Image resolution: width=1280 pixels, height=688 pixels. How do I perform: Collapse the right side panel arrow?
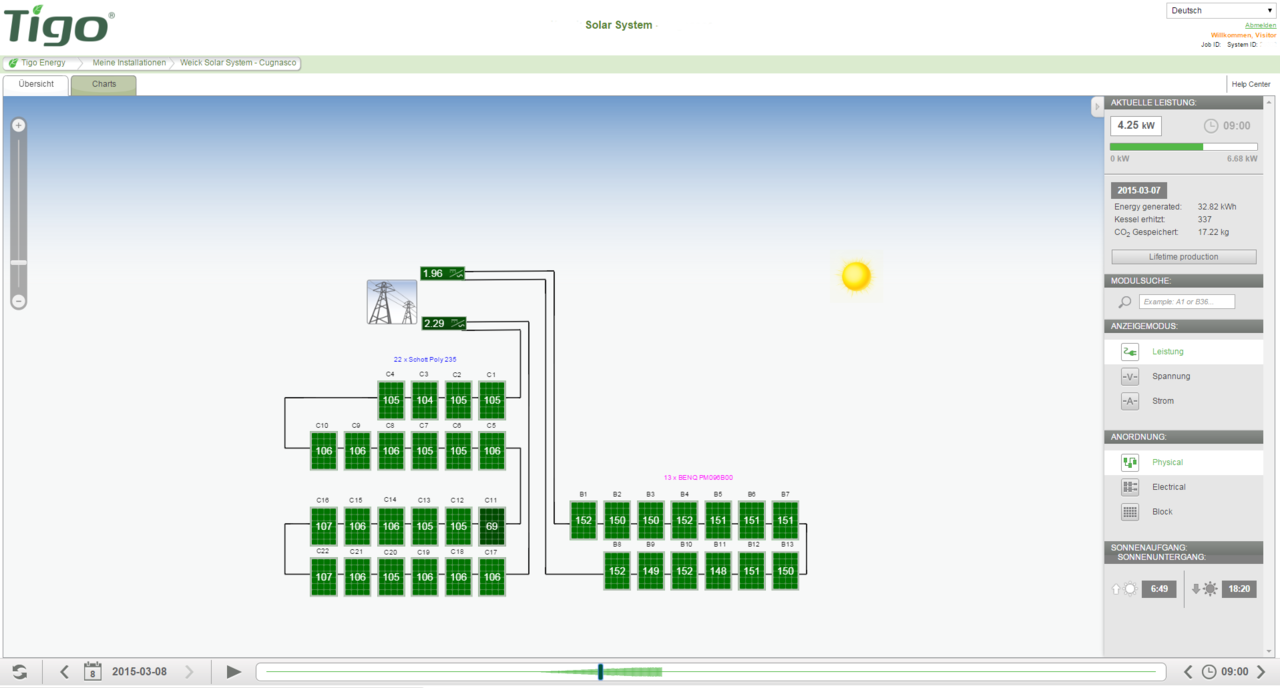pos(1096,107)
